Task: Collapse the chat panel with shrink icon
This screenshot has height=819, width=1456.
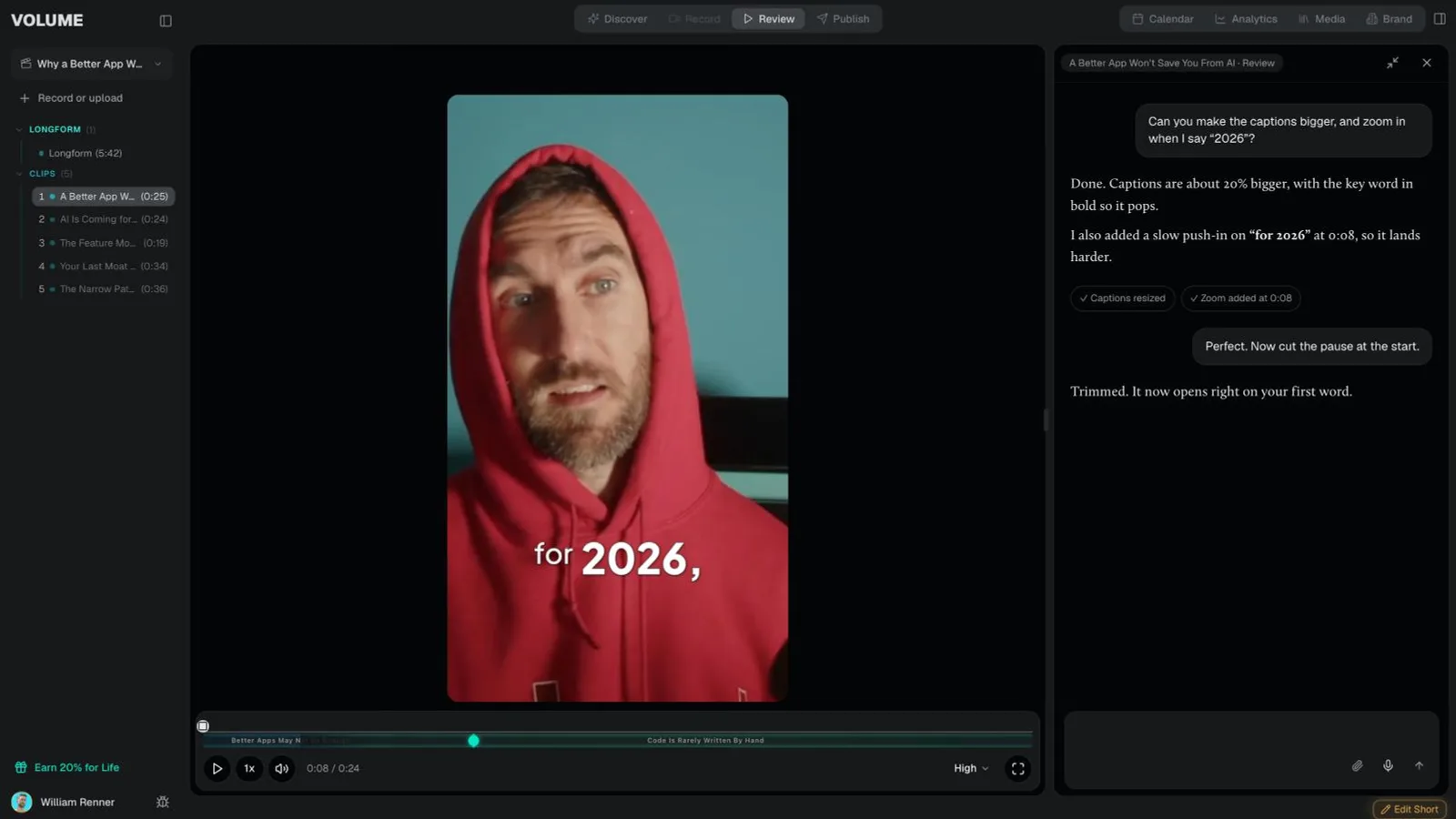Action: [x=1392, y=63]
